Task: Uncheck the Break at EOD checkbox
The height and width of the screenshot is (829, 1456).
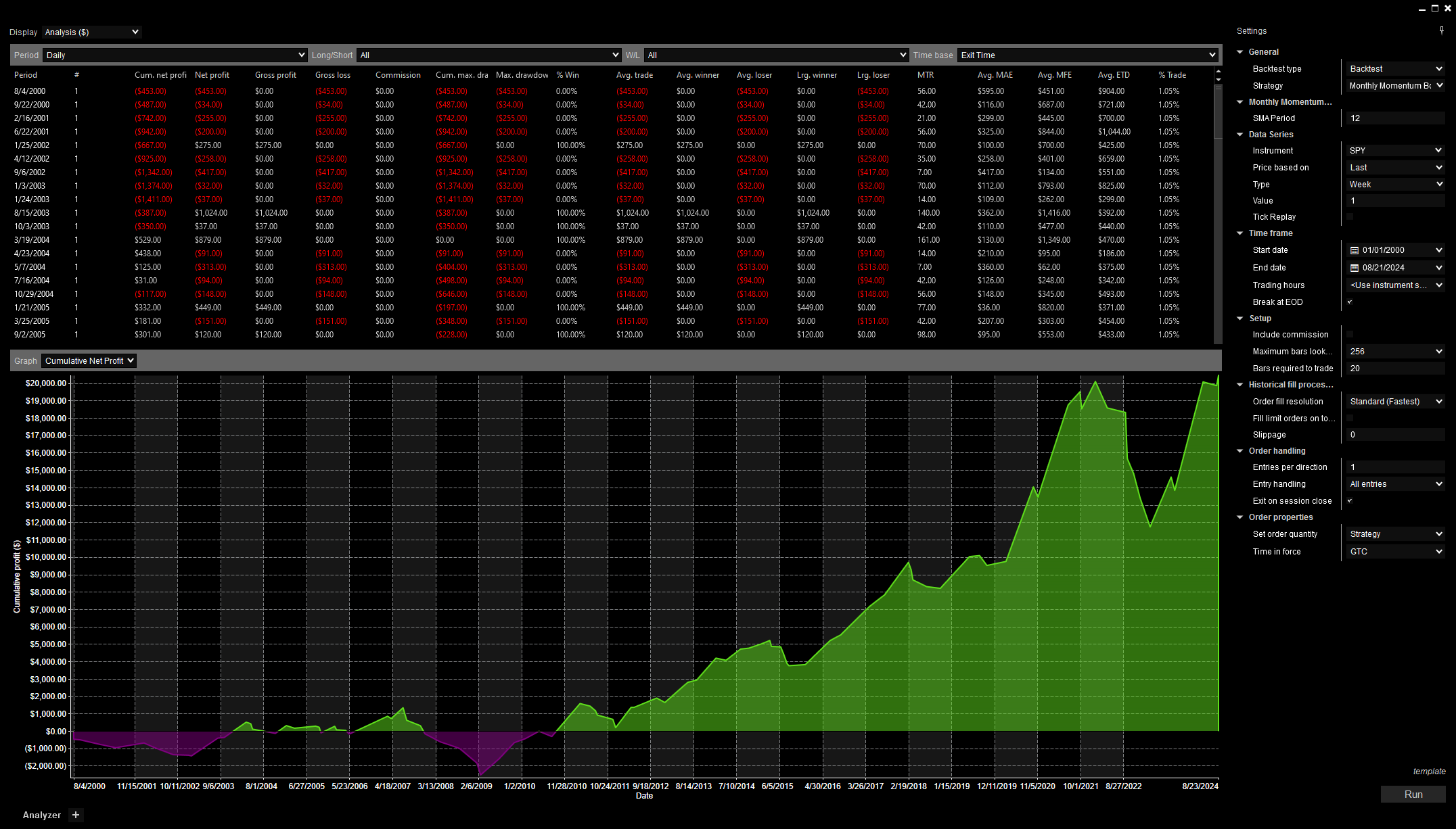Action: tap(1350, 302)
